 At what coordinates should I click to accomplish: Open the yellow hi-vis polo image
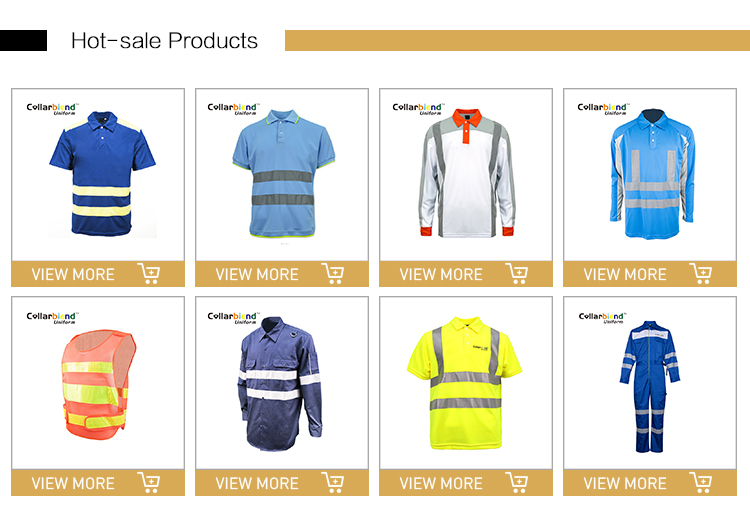[x=464, y=383]
